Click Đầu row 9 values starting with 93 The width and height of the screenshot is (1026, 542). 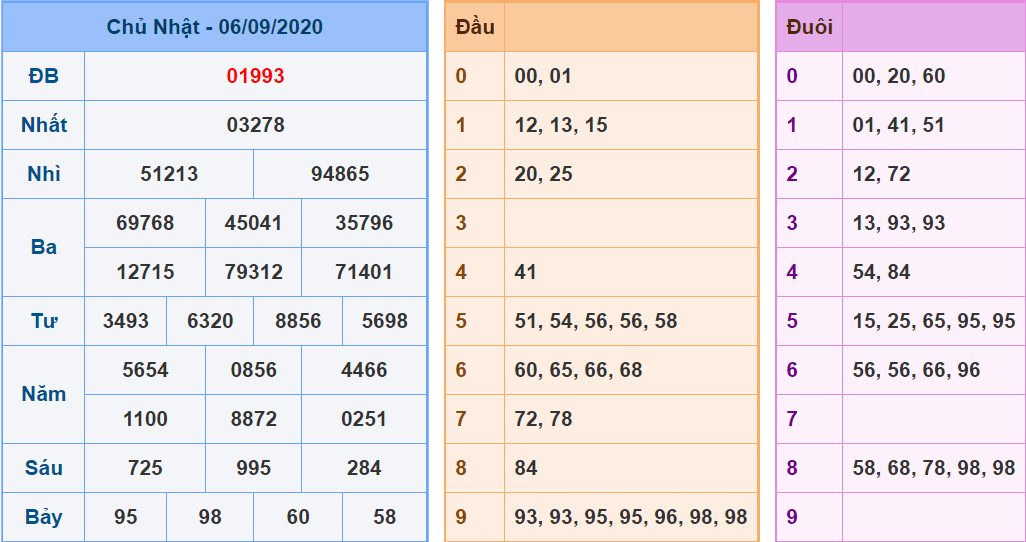[630, 517]
